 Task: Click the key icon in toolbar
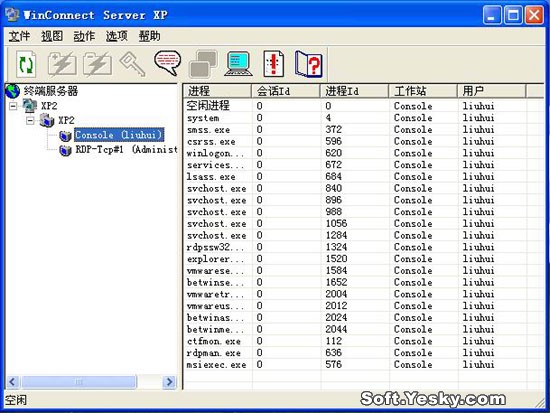[x=132, y=64]
